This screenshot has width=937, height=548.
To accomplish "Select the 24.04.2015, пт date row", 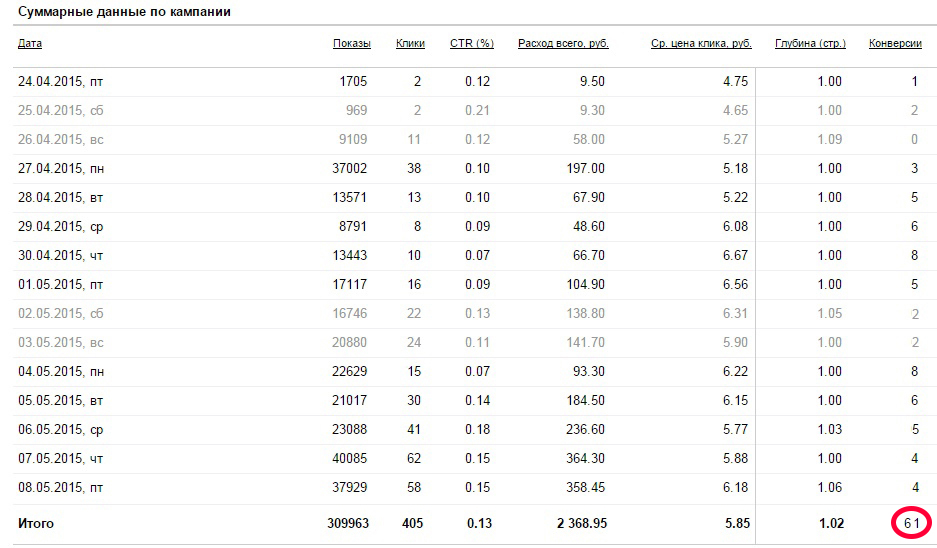I will [x=61, y=82].
